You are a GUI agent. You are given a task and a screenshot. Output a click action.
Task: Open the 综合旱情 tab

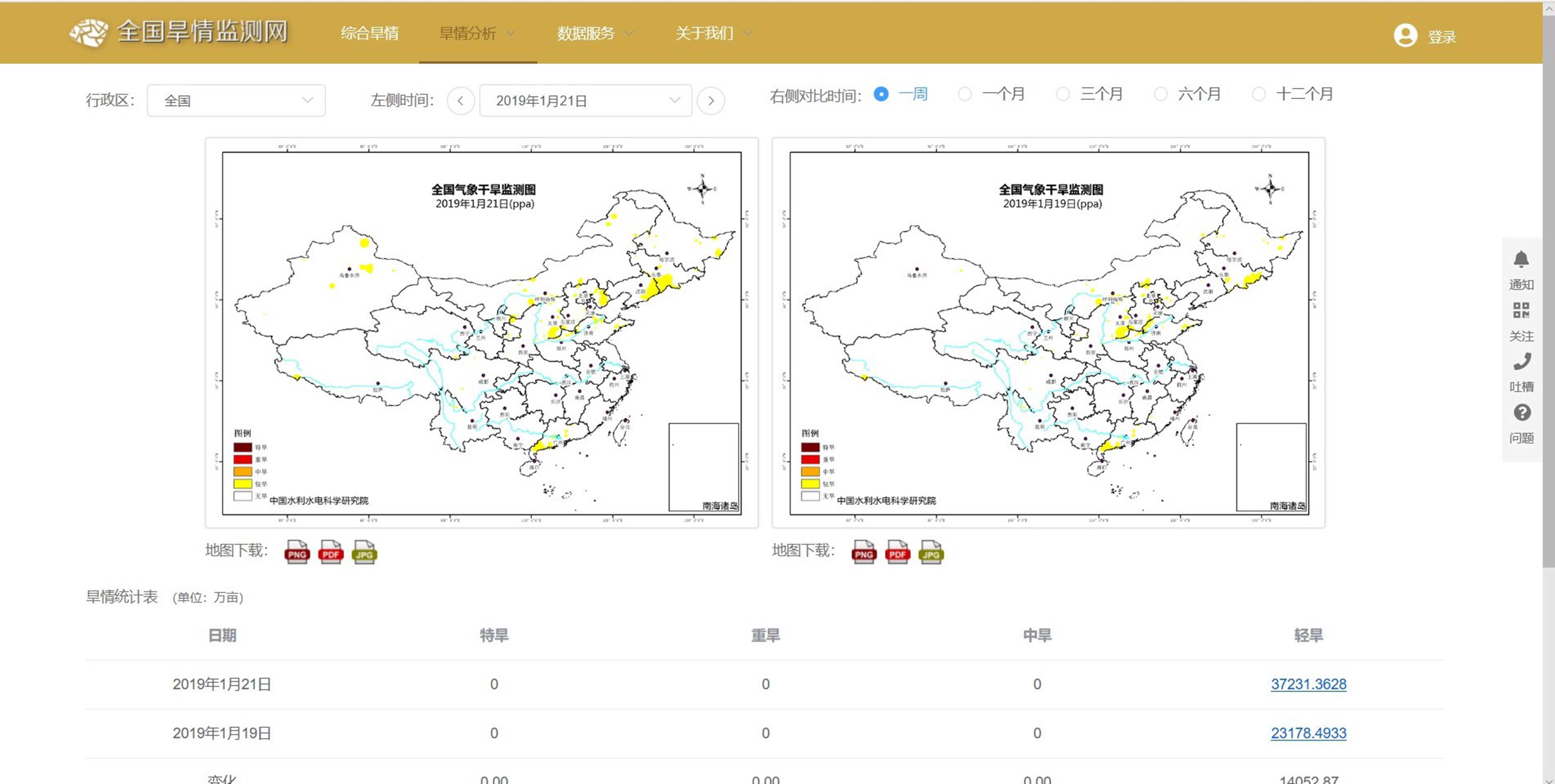[369, 33]
